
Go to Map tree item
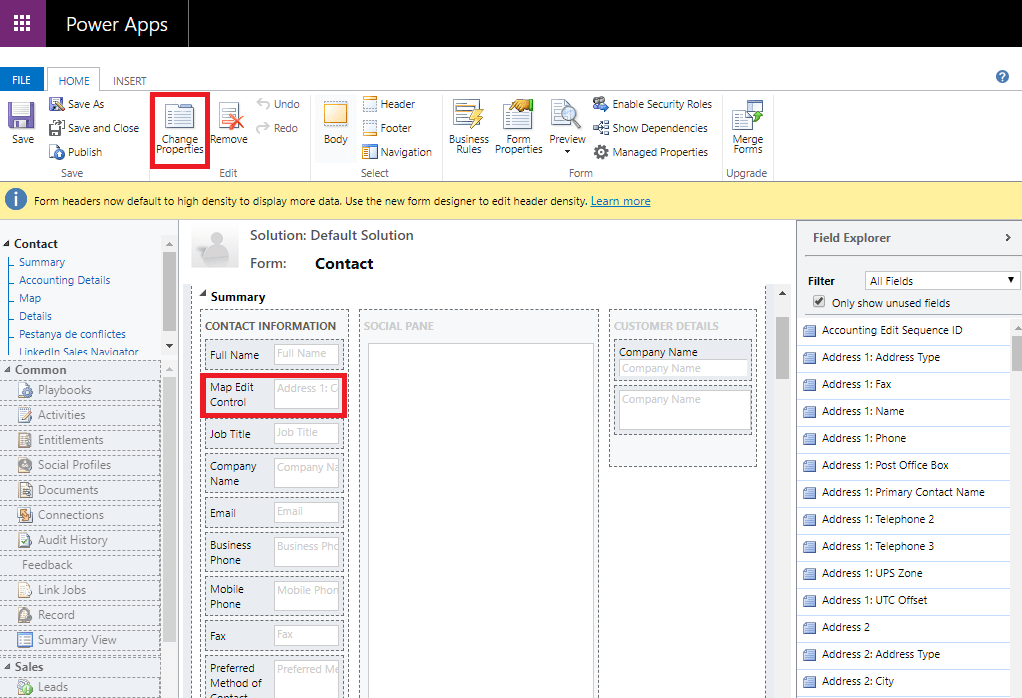tap(30, 298)
